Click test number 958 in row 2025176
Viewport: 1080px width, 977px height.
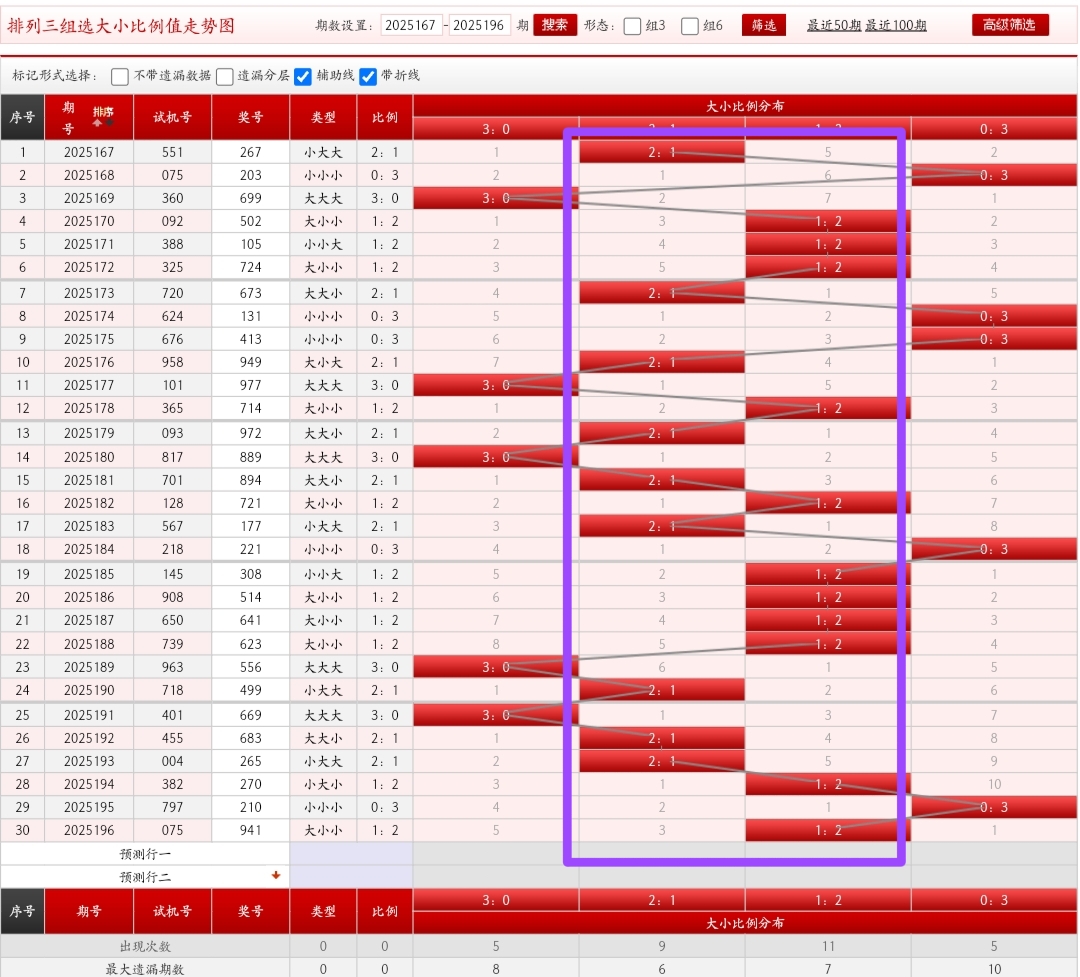[x=172, y=362]
